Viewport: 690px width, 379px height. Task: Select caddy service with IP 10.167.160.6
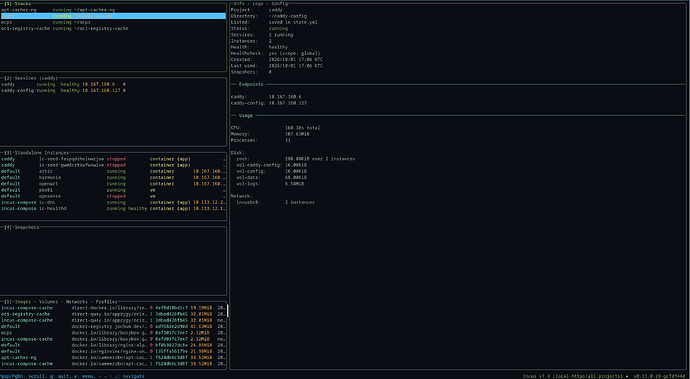click(x=113, y=84)
